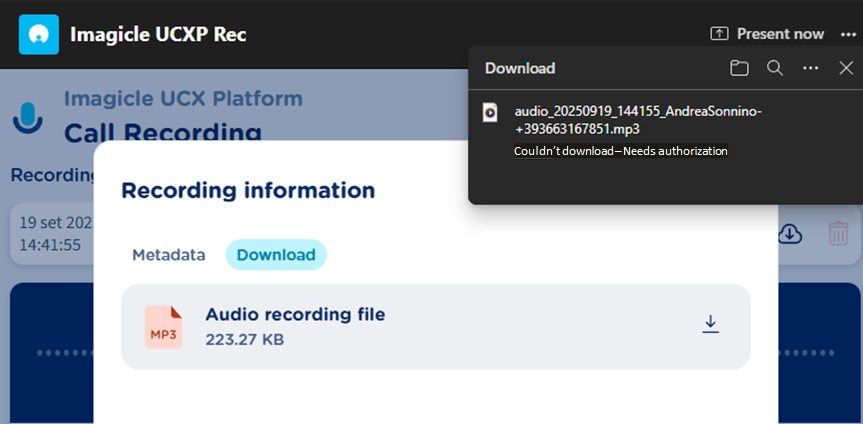The height and width of the screenshot is (424, 863).
Task: Click the Audio recording file label
Action: coord(295,314)
